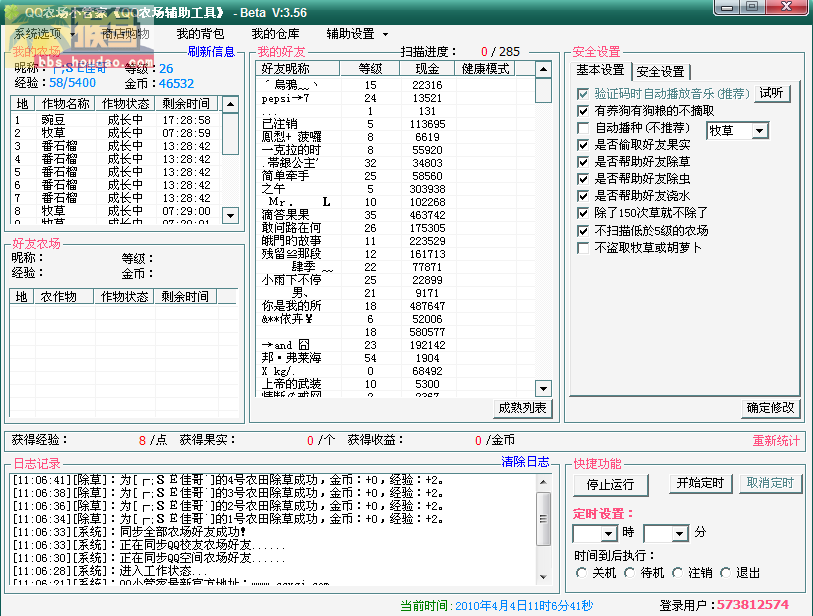Click the 作物名称 column header
The image size is (813, 616).
(65, 104)
